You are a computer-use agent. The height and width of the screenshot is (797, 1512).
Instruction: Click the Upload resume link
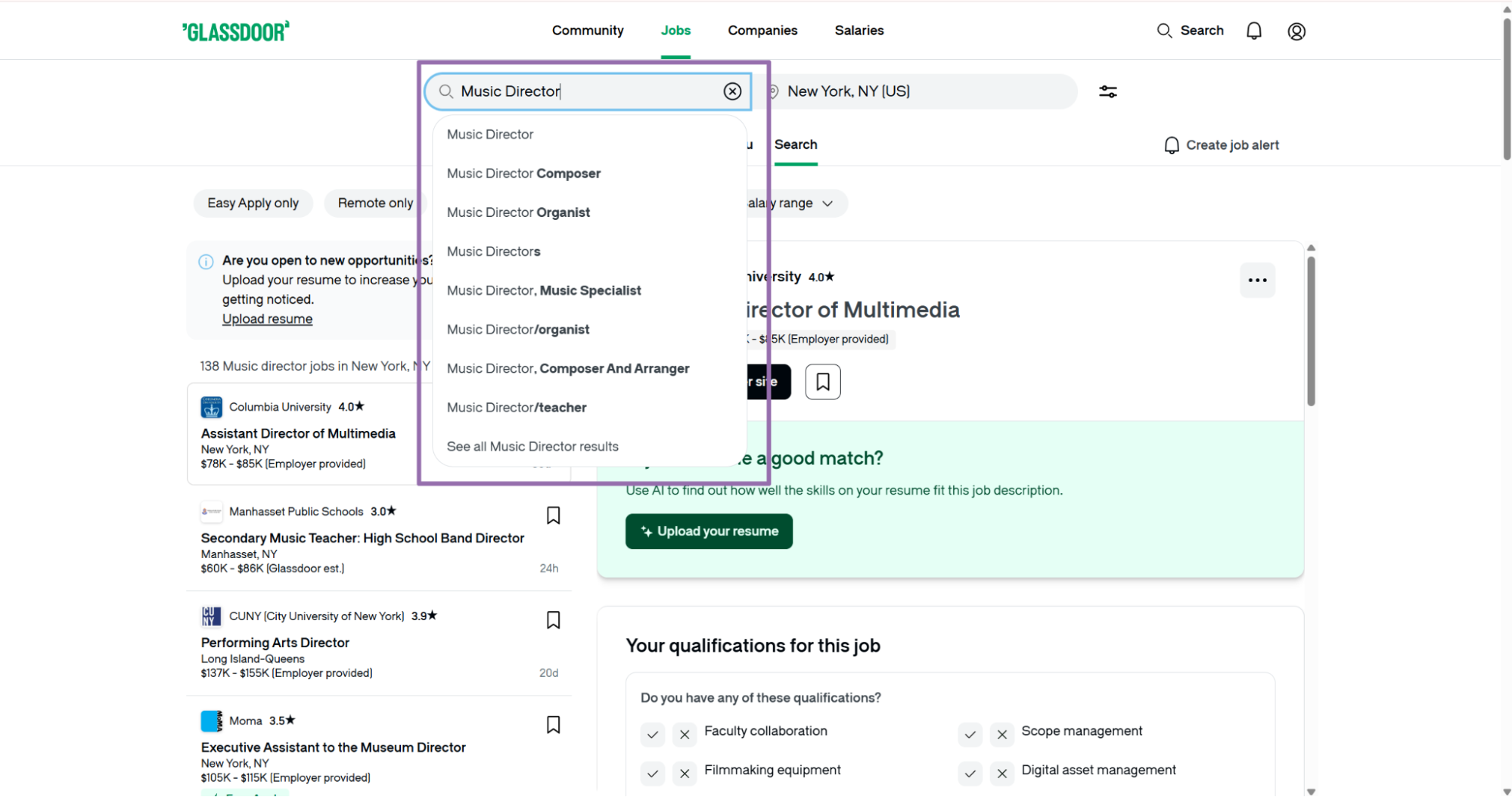pyautogui.click(x=267, y=319)
